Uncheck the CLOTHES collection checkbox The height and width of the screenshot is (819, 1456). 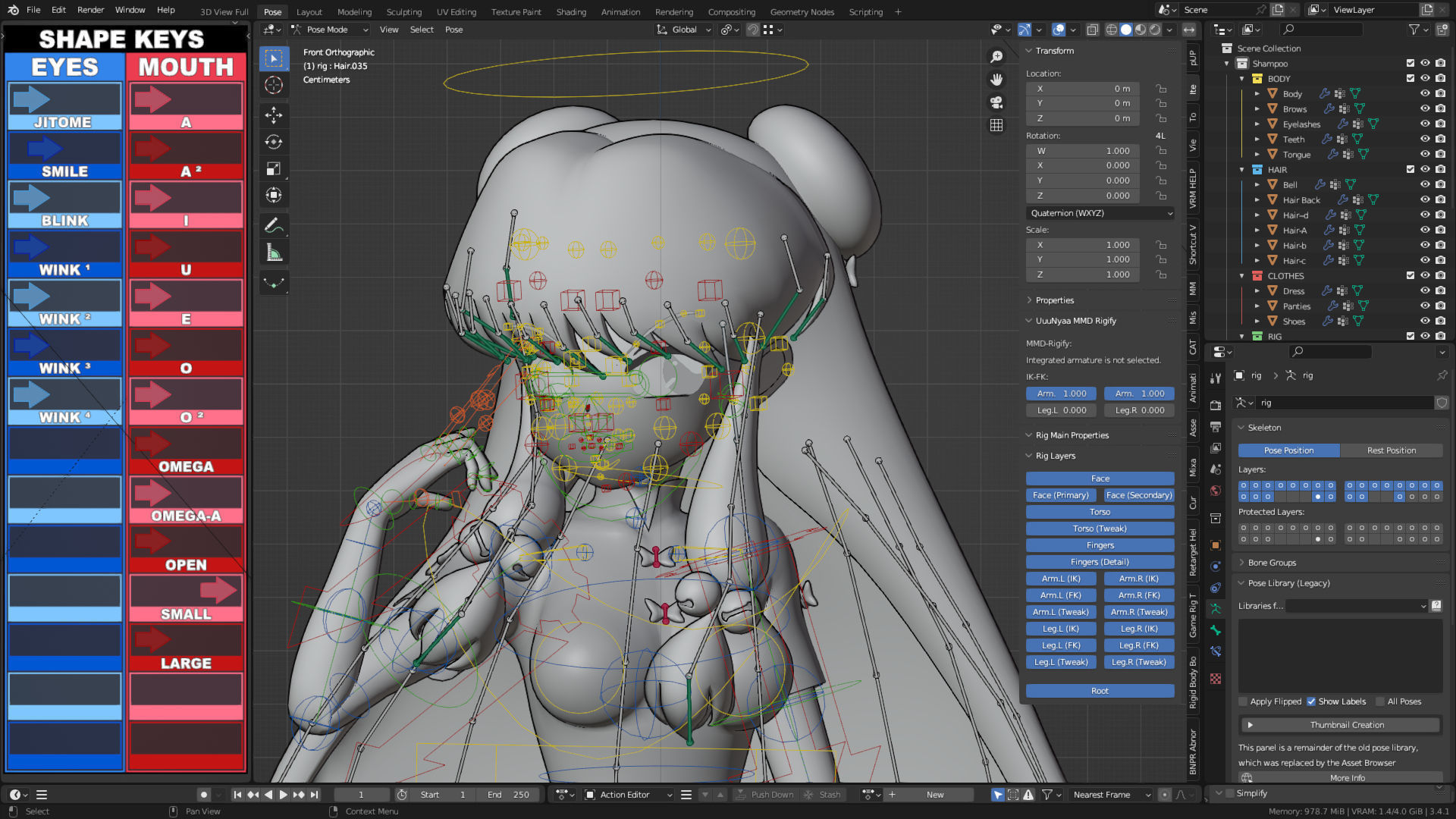pos(1410,276)
